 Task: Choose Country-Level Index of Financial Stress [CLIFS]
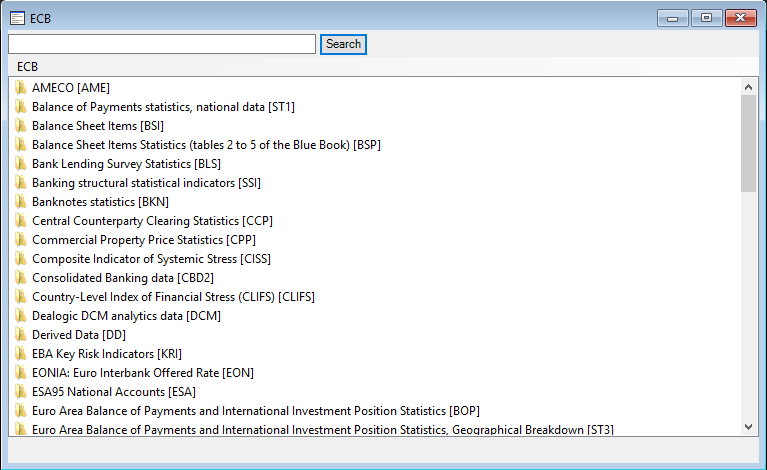[173, 297]
